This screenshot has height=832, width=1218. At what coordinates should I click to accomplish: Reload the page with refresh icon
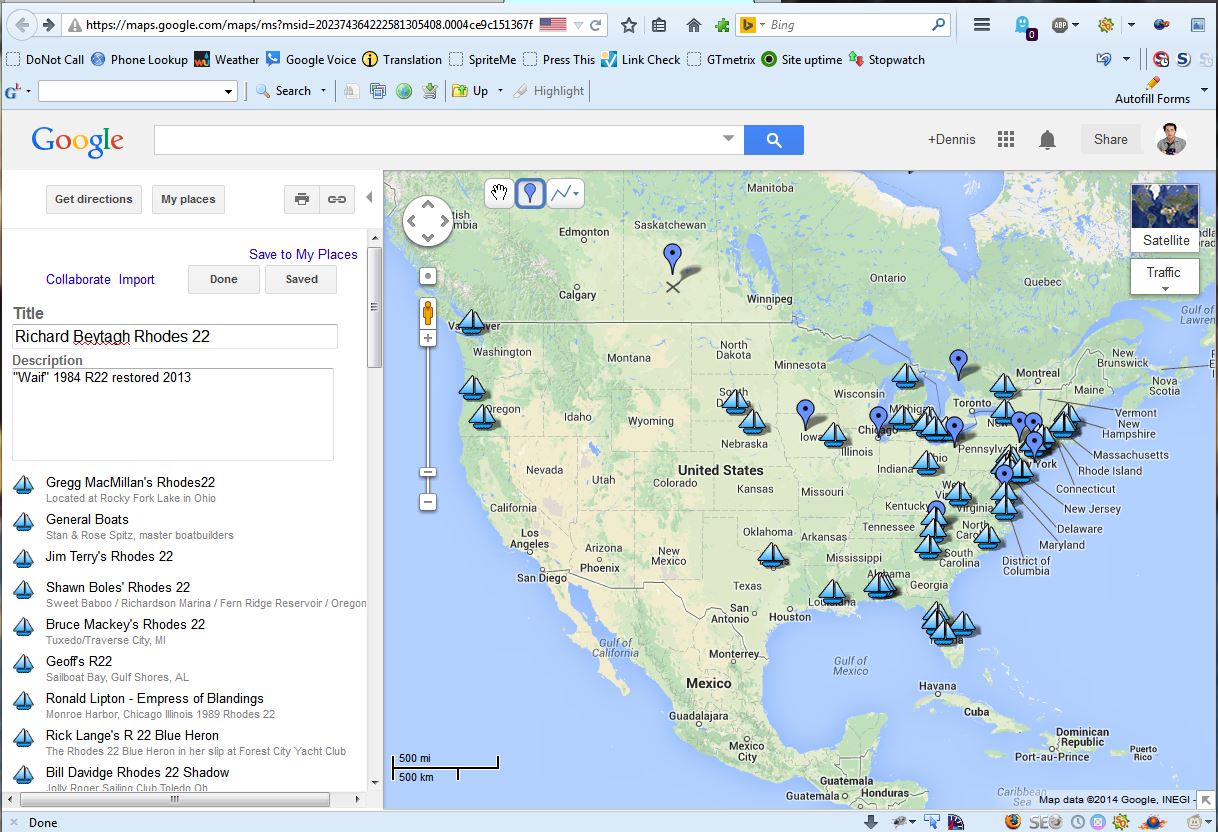(x=597, y=24)
